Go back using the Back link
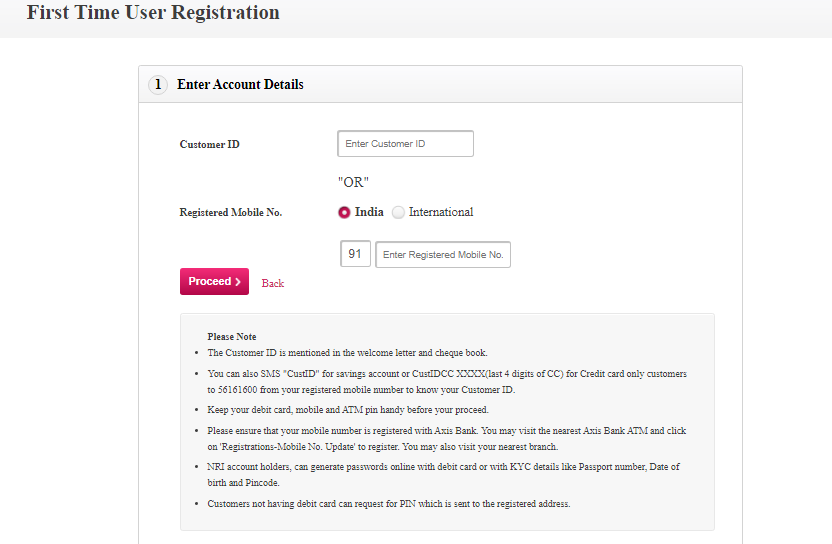Image resolution: width=832 pixels, height=544 pixels. (x=273, y=283)
